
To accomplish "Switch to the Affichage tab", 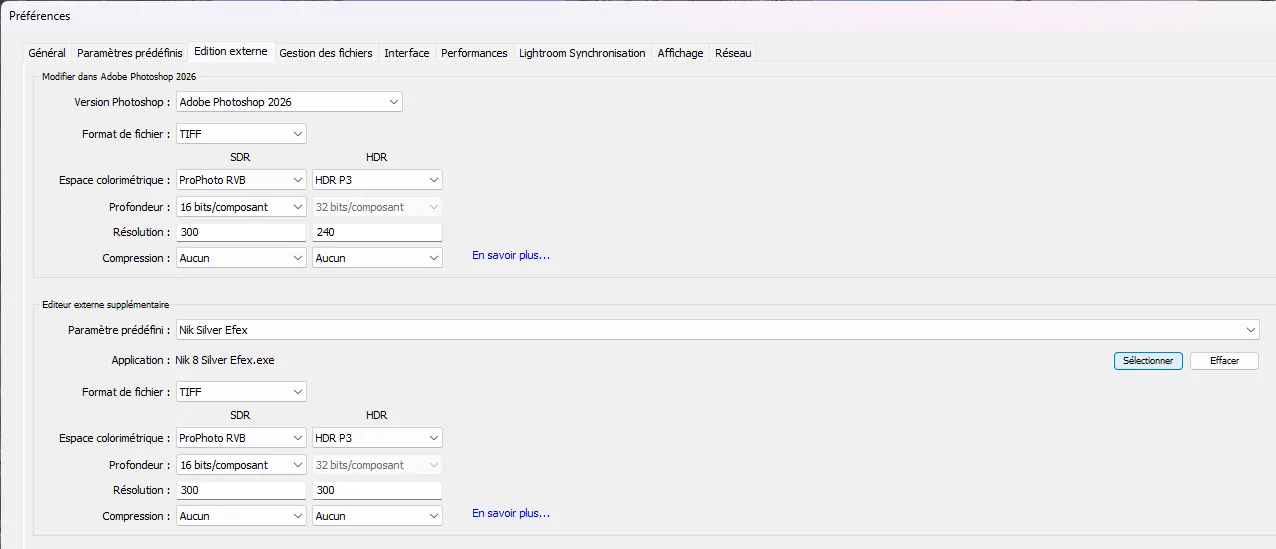I will click(x=680, y=53).
